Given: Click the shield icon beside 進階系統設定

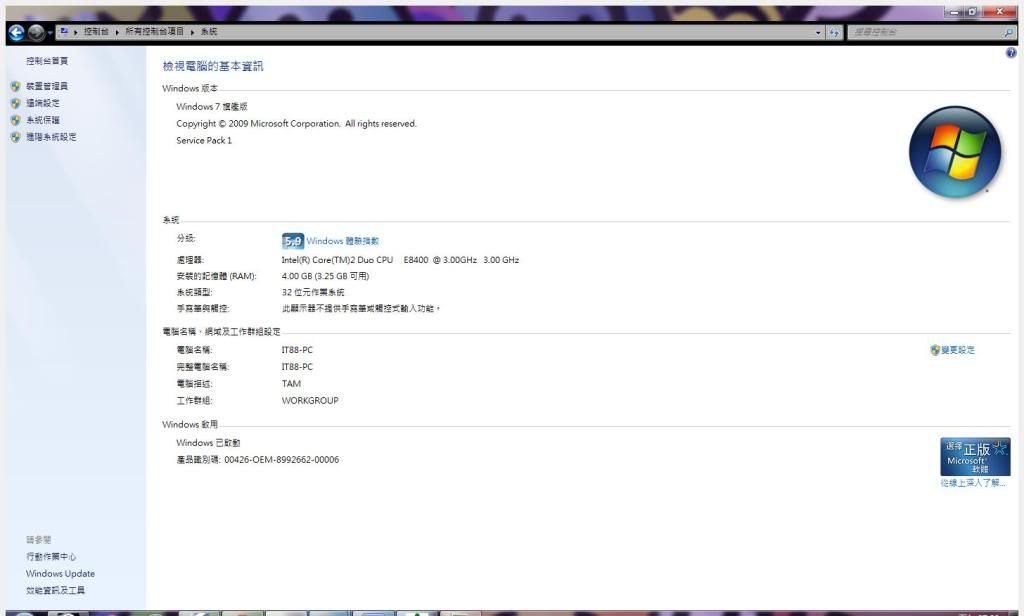Looking at the screenshot, I should click(15, 137).
